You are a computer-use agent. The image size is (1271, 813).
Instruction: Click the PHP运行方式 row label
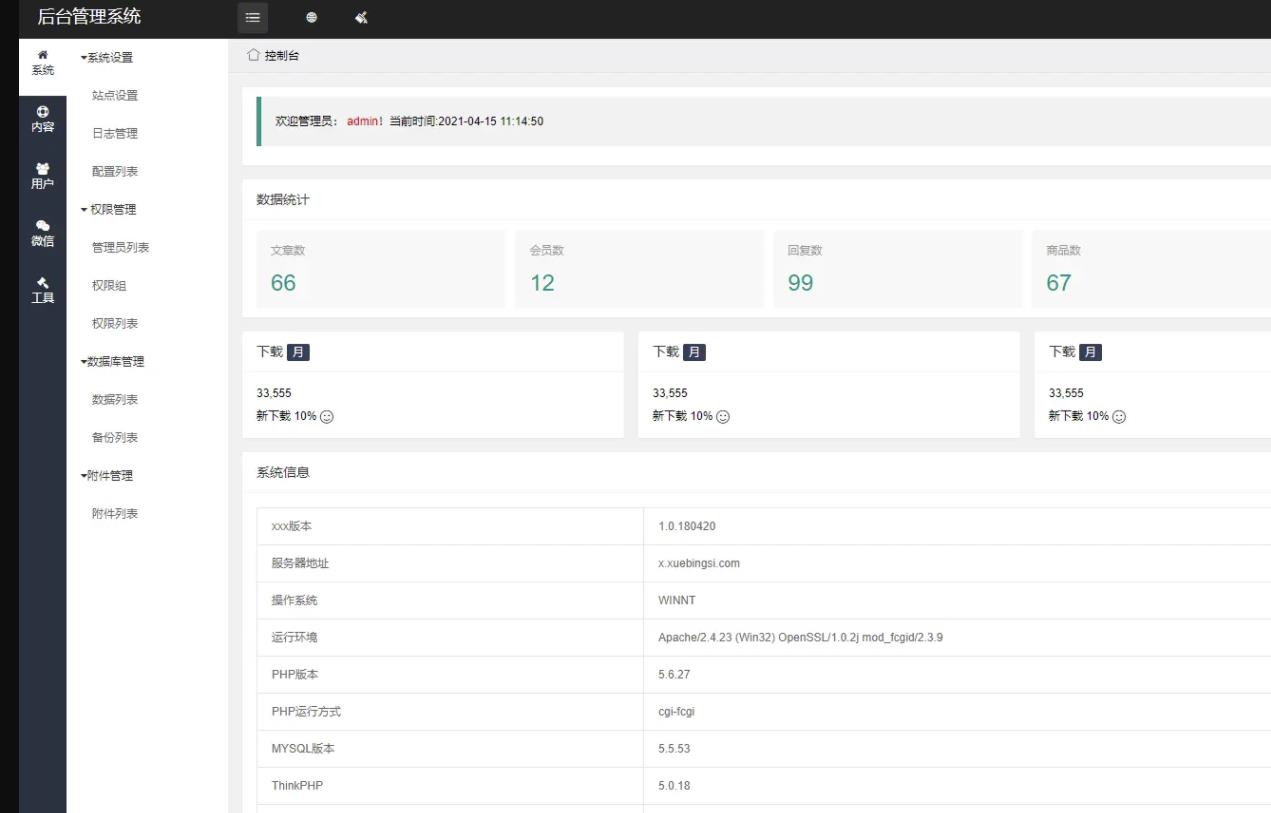(x=306, y=711)
